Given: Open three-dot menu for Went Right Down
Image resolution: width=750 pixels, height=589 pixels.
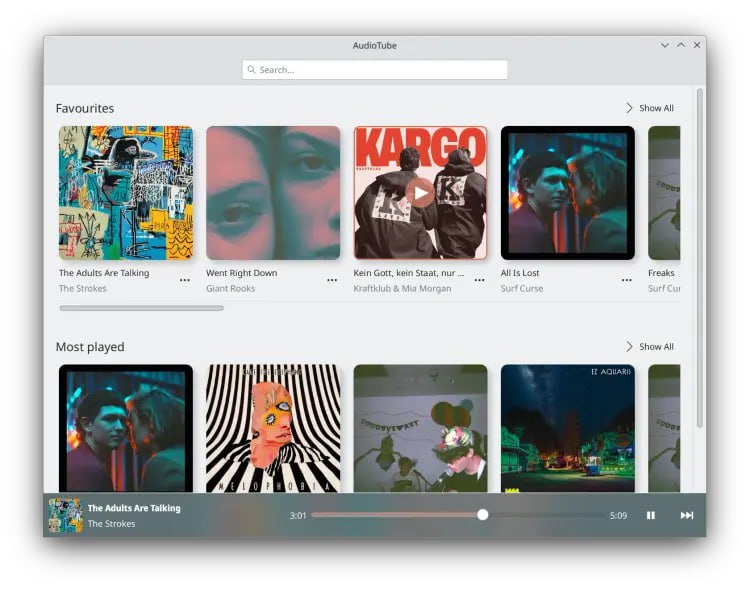Looking at the screenshot, I should tap(332, 281).
